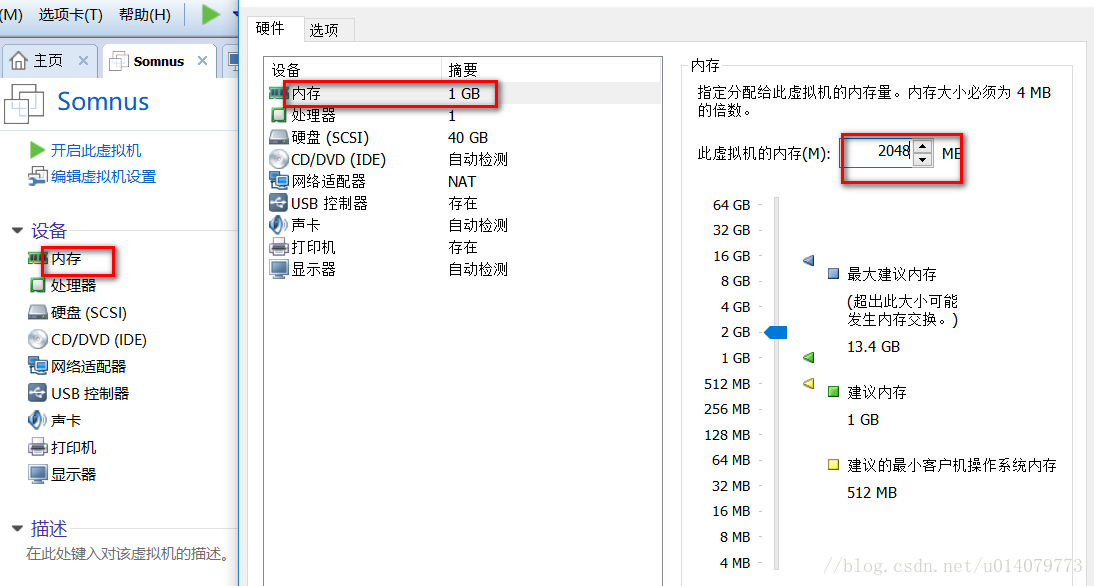Click the CD/DVD disc icon in hardware list
This screenshot has width=1094, height=586.
[279, 159]
